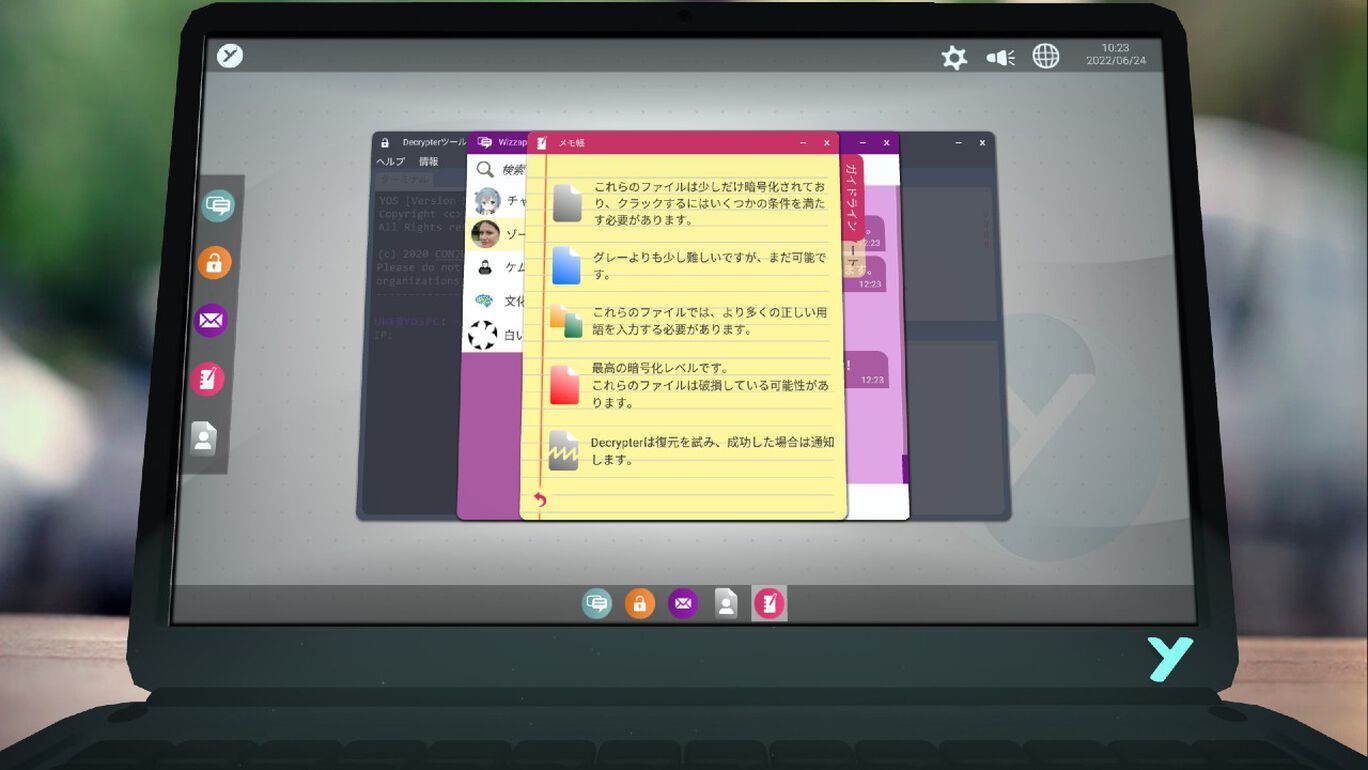
Task: Open the pink notepad app in the sidebar
Action: pyautogui.click(x=207, y=379)
